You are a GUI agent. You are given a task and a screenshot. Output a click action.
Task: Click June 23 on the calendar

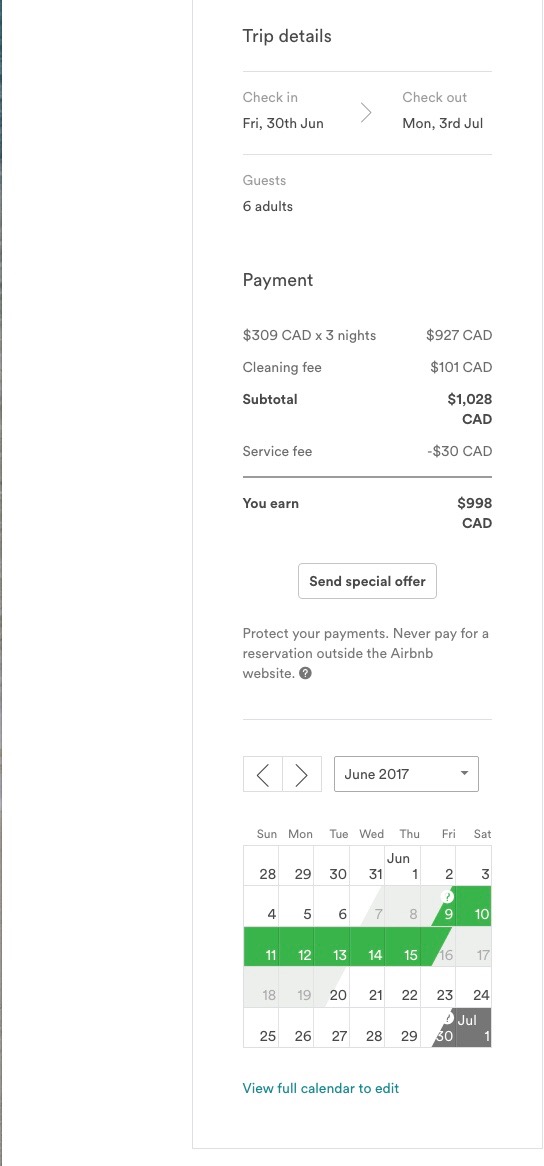438,988
